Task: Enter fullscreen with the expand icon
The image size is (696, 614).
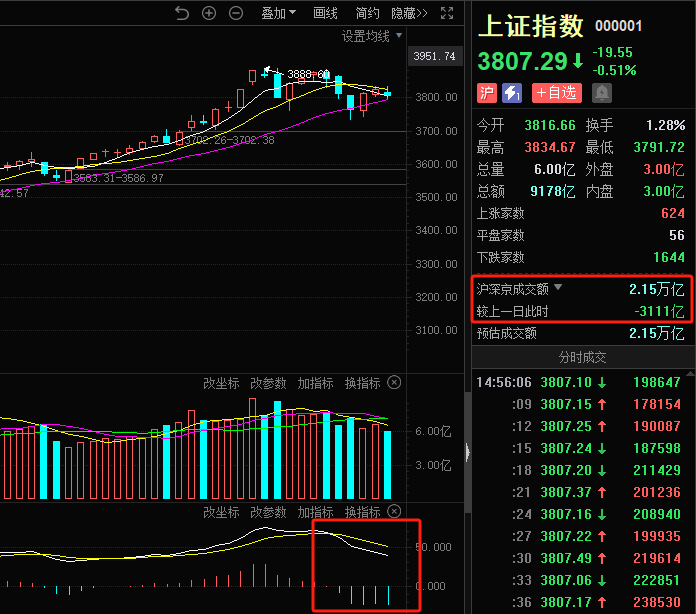Action: [447, 13]
